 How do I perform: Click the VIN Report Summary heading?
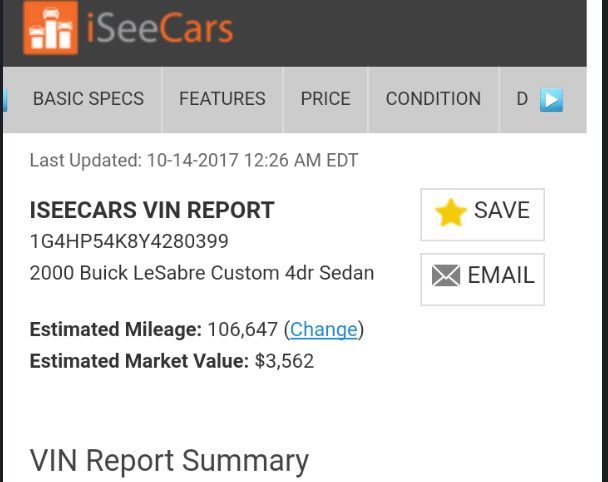point(169,461)
